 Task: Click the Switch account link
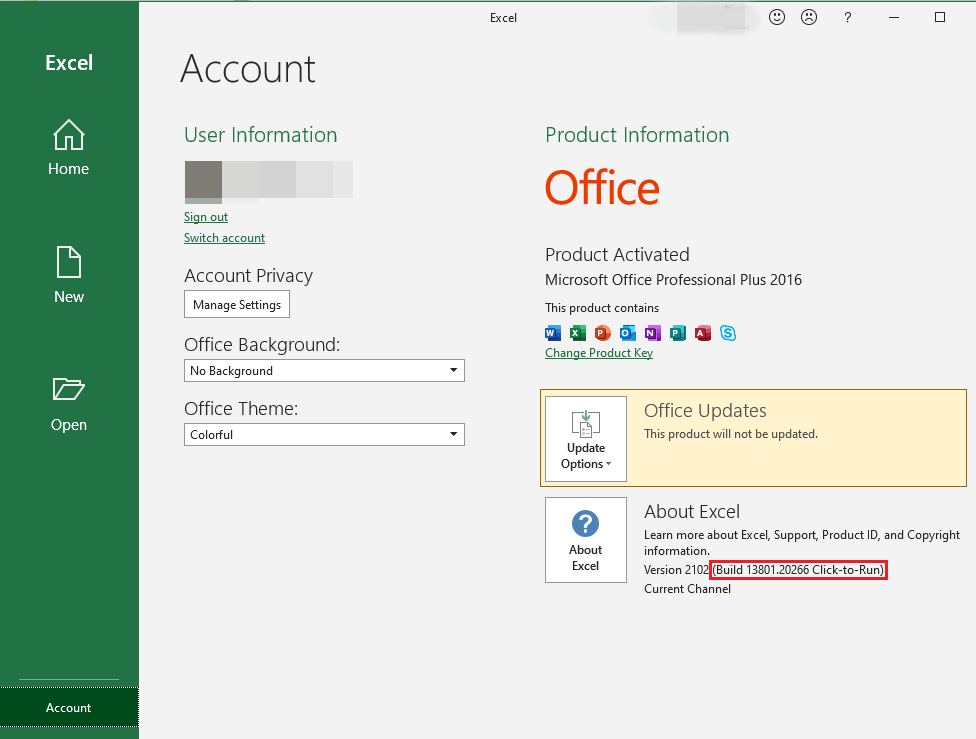[224, 238]
